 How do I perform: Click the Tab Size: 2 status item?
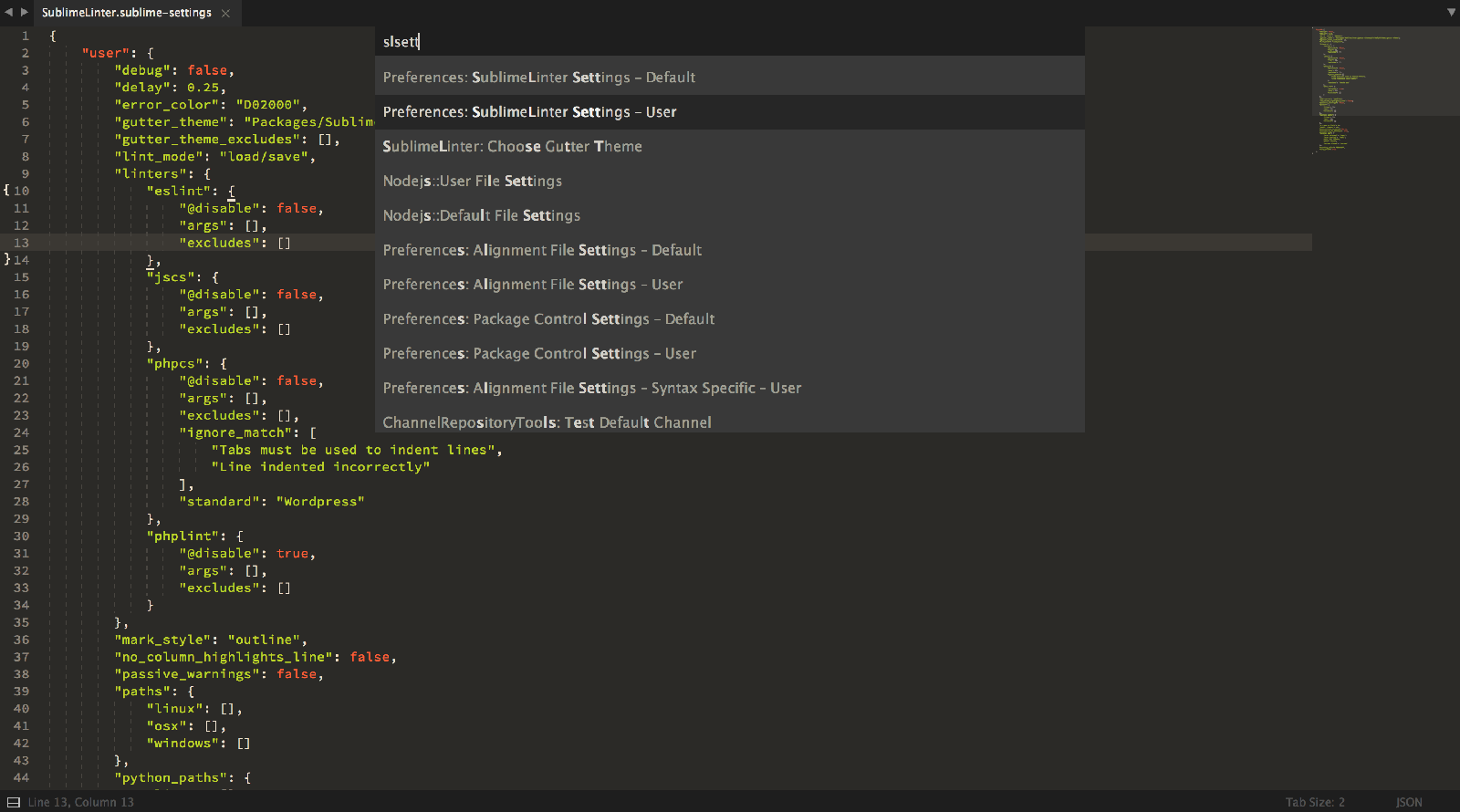point(1315,802)
